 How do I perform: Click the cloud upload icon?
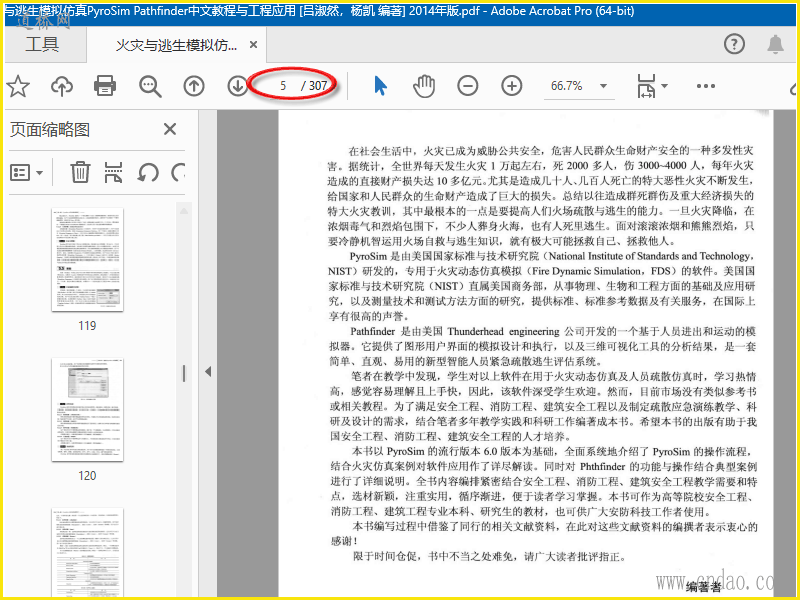coord(62,86)
